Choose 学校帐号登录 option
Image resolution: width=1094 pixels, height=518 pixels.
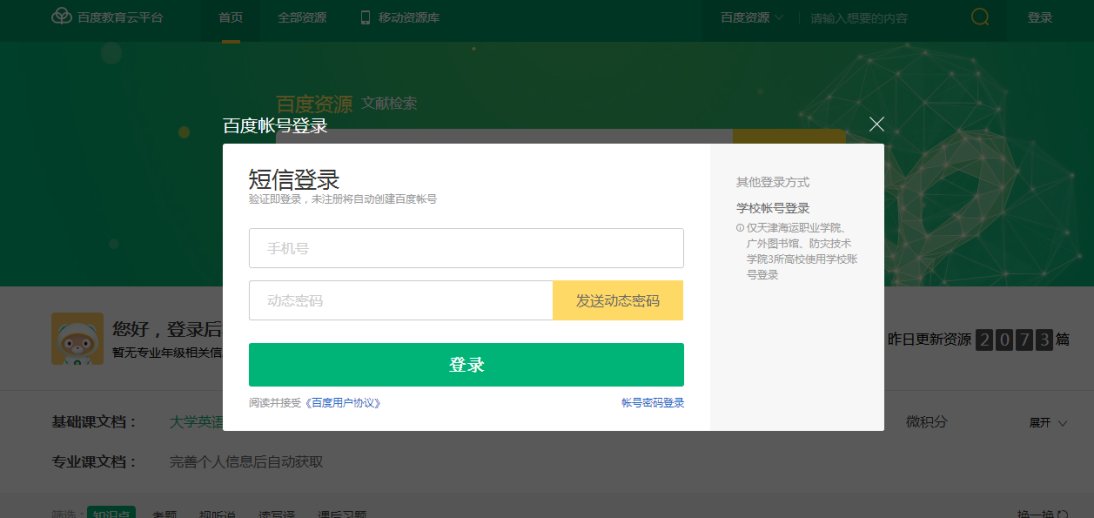click(x=772, y=208)
